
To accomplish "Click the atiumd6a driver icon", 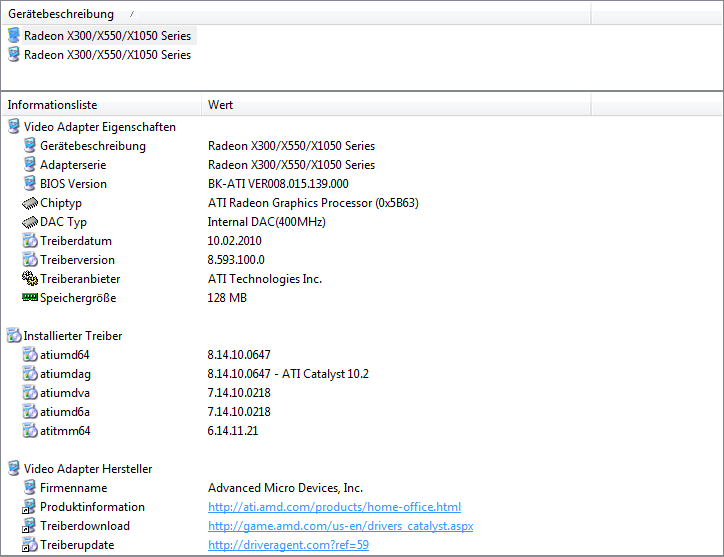I will point(30,412).
